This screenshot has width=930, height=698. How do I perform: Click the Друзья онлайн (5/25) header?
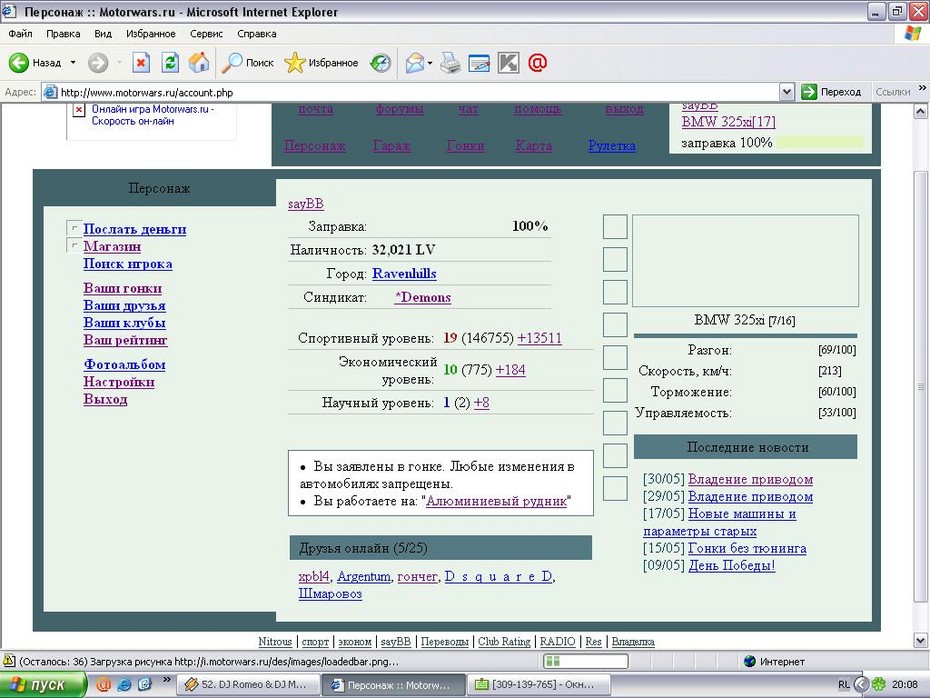441,548
